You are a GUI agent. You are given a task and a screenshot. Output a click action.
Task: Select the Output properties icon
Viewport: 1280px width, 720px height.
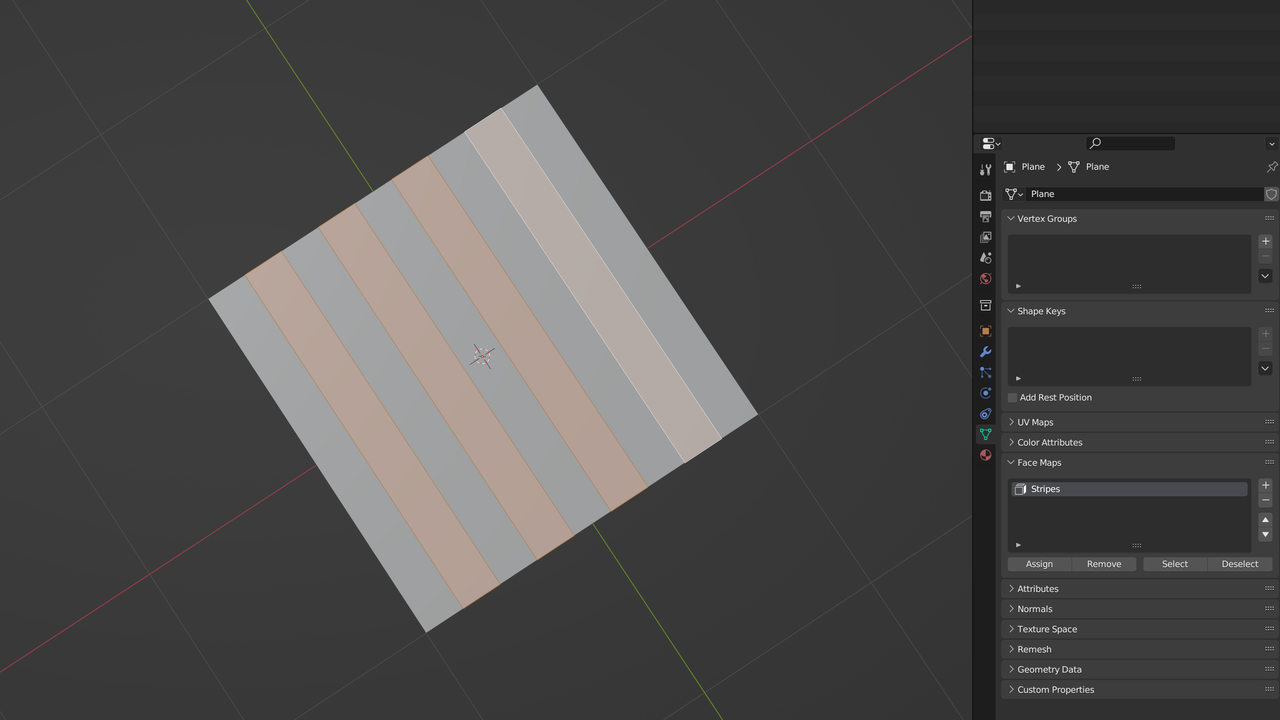[985, 216]
